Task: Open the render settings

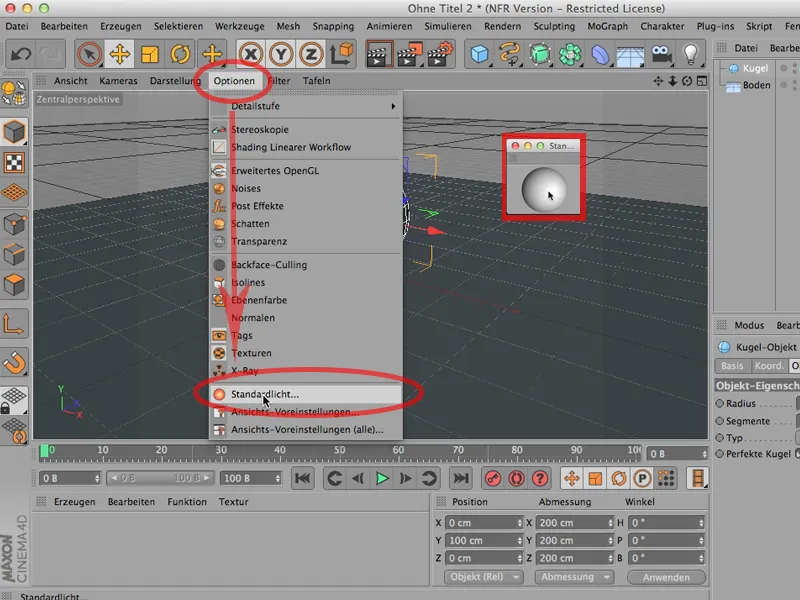Action: click(x=440, y=55)
